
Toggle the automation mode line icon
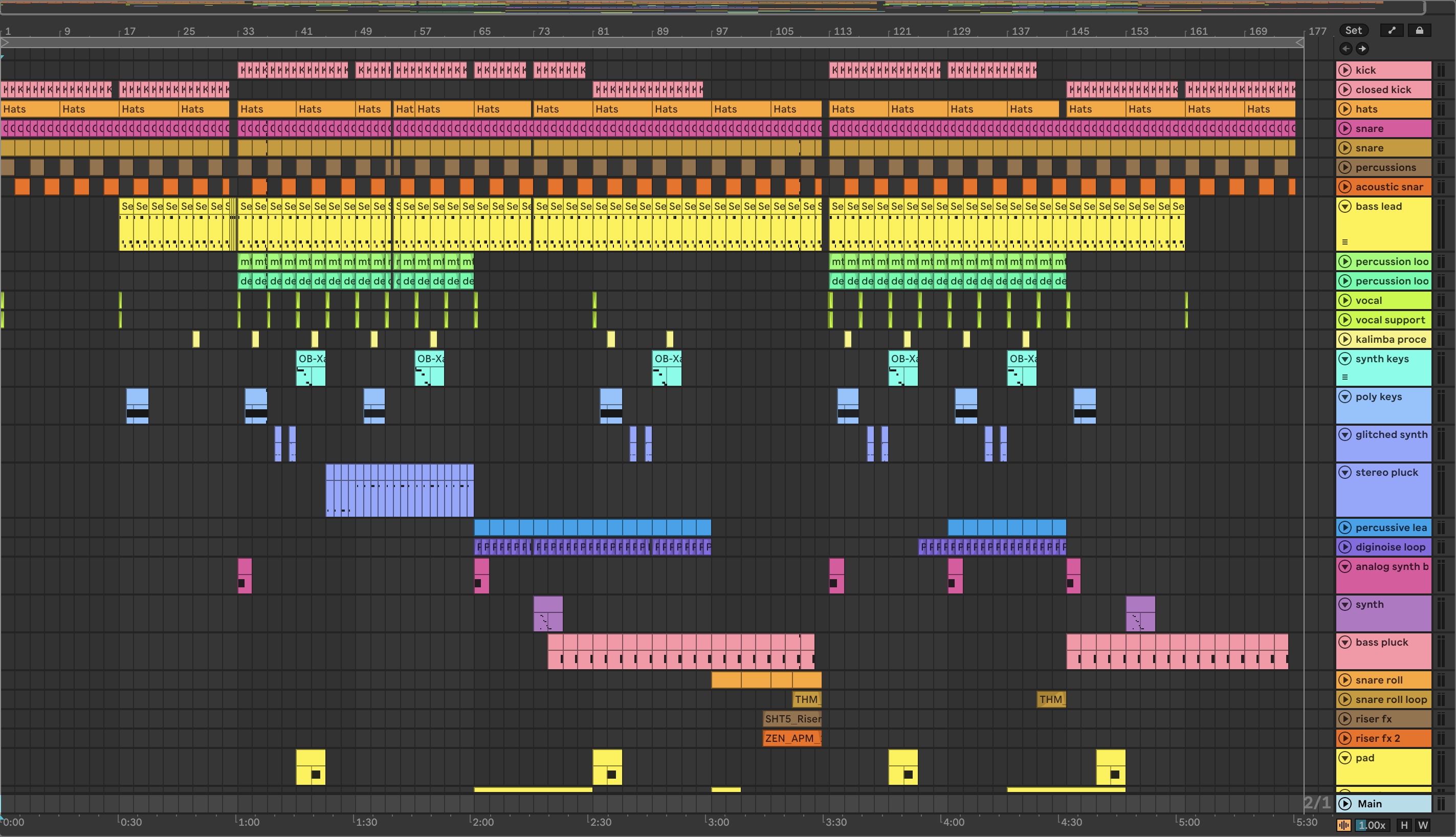tap(1392, 31)
